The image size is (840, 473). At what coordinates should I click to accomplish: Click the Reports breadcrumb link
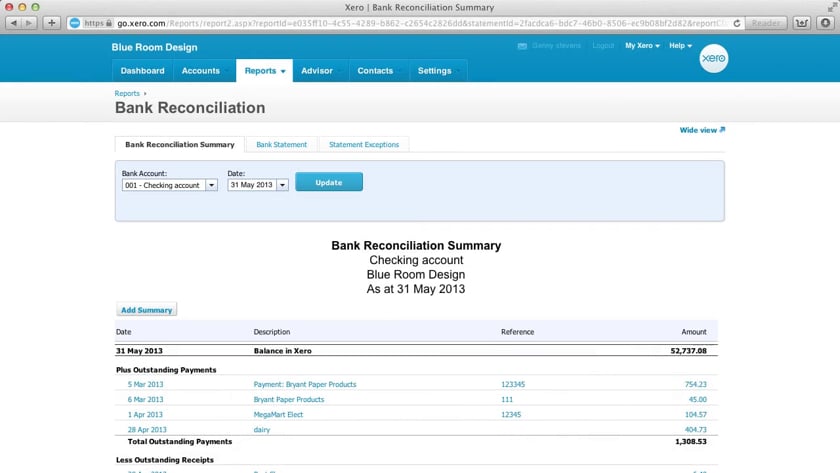[x=127, y=93]
